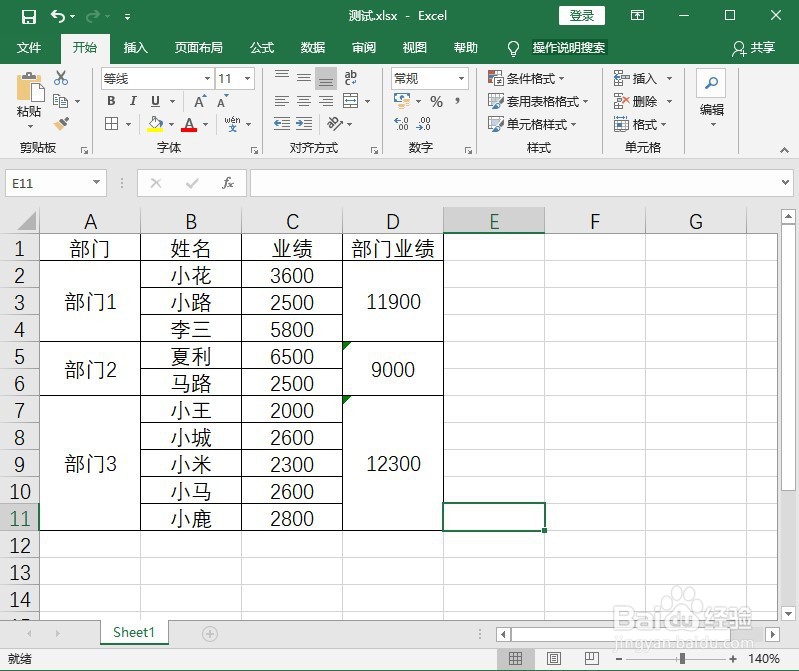
Task: Click the Find magnifier icon in Editing
Action: click(711, 83)
